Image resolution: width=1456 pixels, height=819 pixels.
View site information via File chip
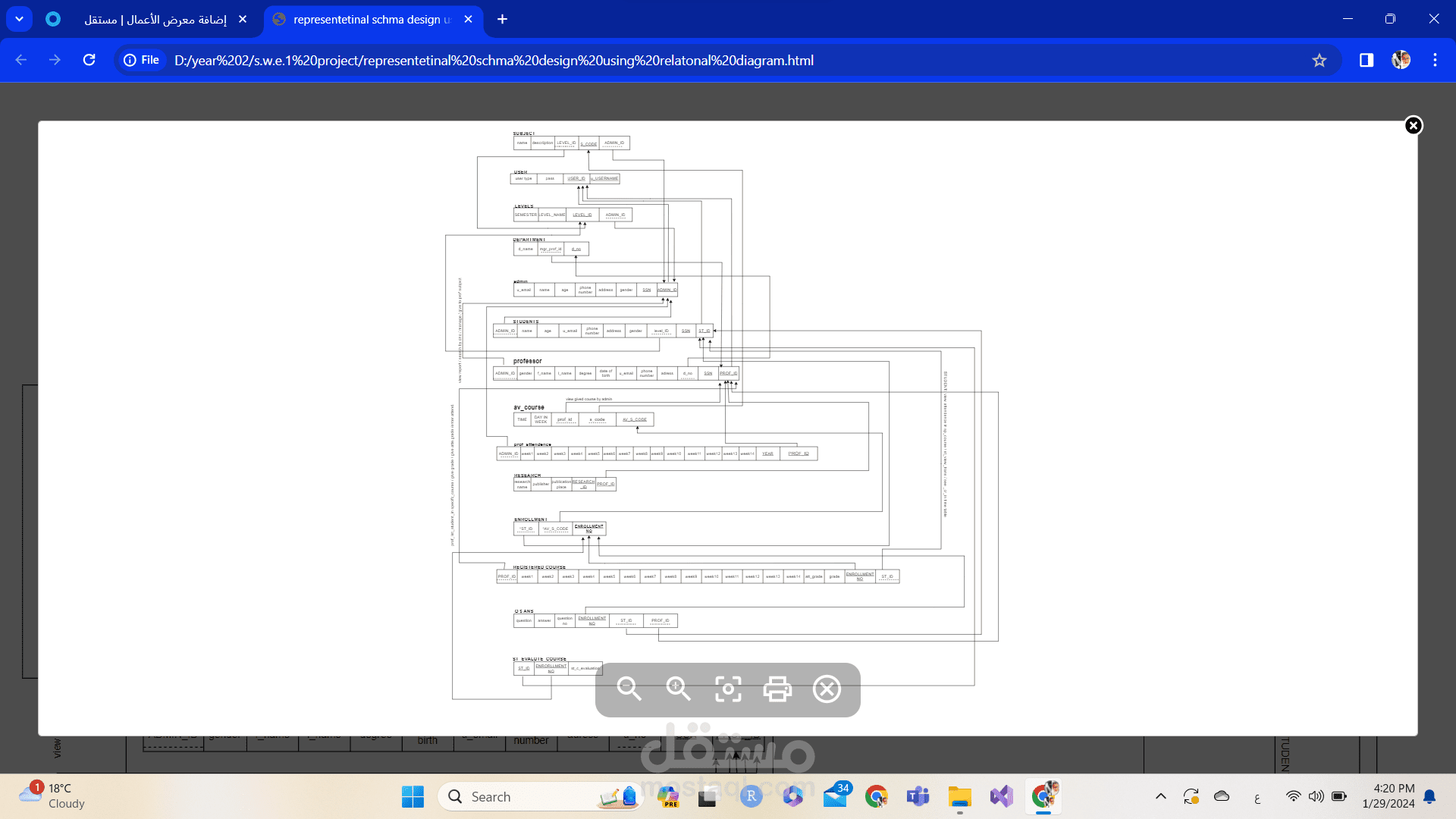(142, 60)
